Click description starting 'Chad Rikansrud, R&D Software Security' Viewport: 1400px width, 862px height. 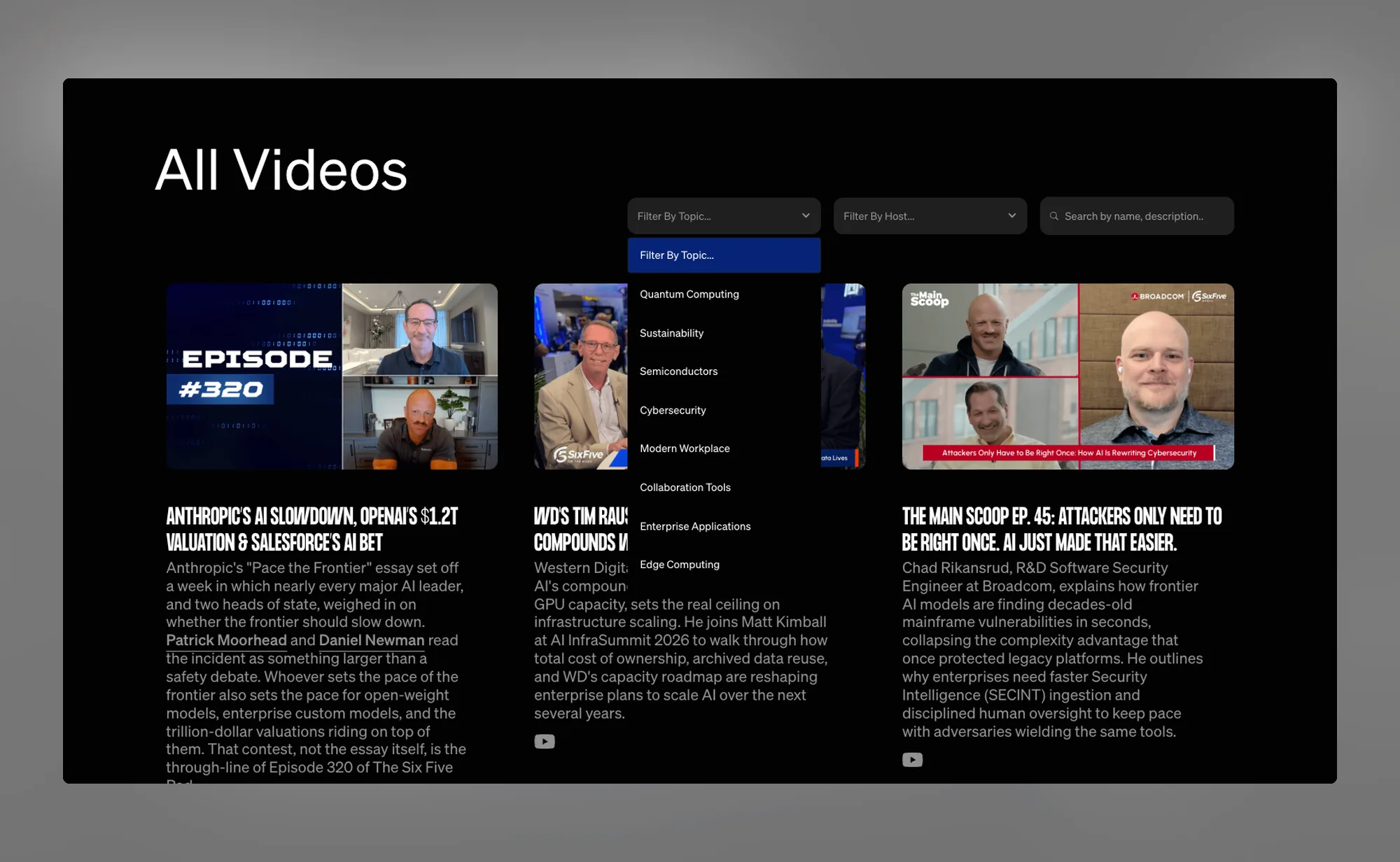[x=1053, y=649]
